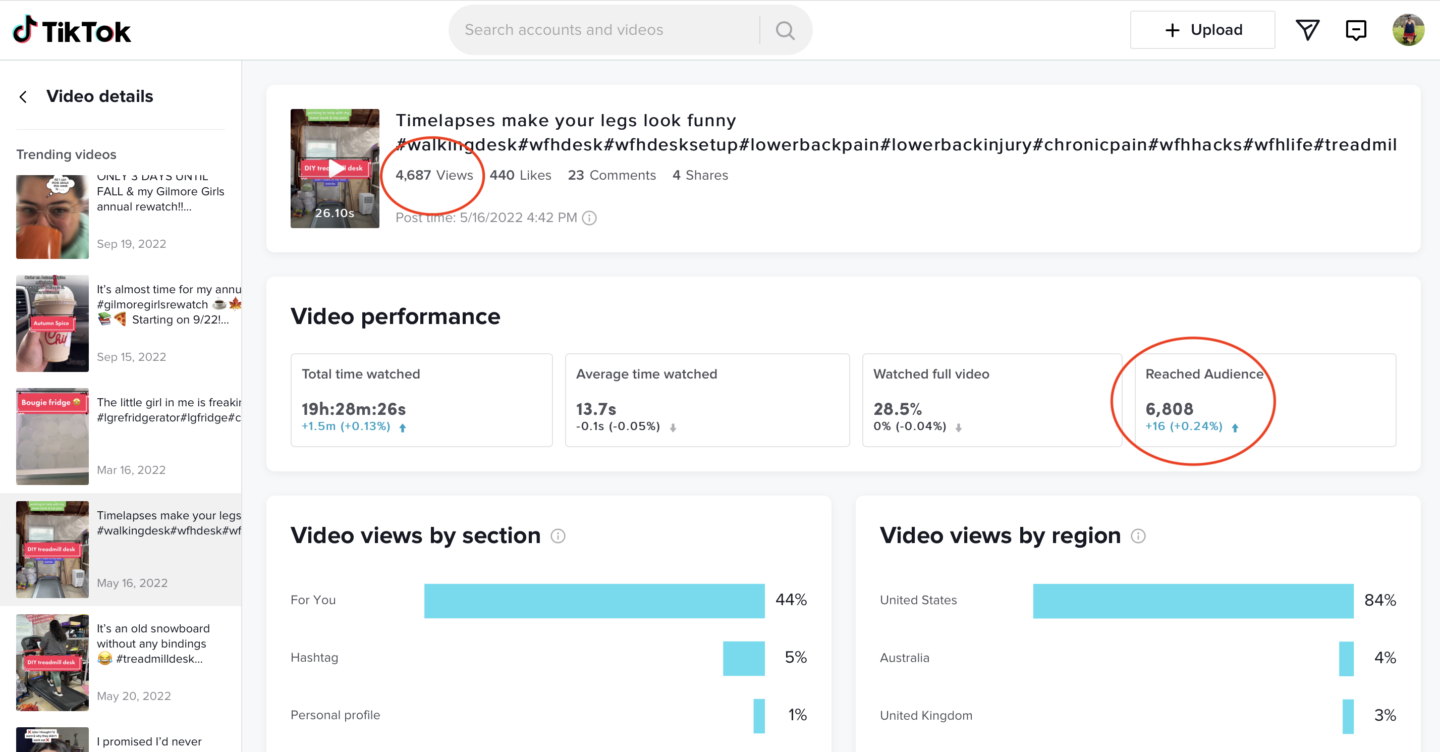Open the old snowboard video thumbnail
Image resolution: width=1440 pixels, height=752 pixels.
(52, 663)
